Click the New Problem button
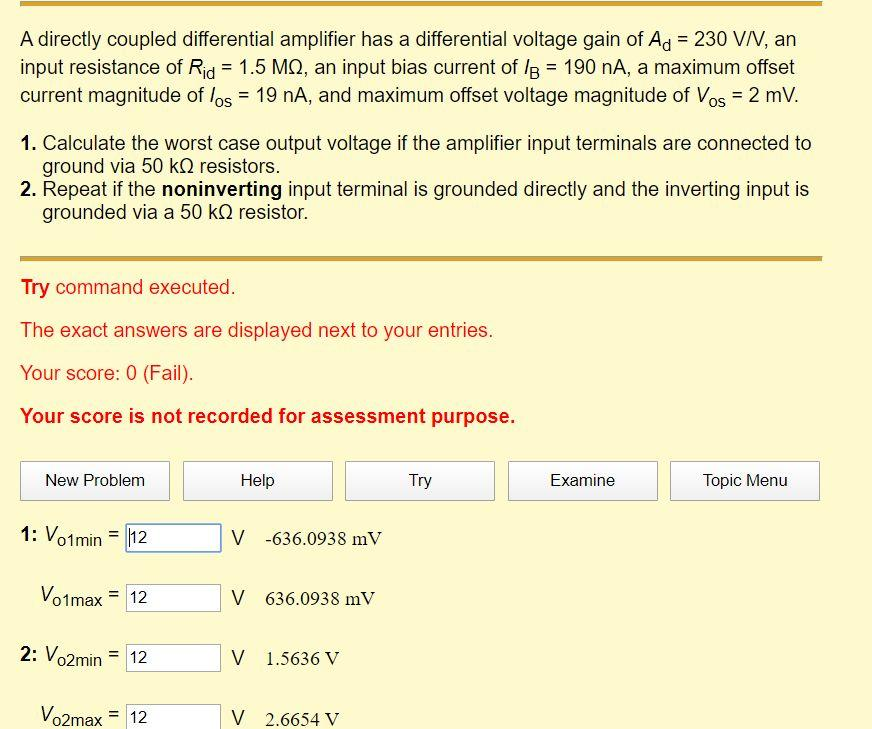This screenshot has height=729, width=872. (95, 480)
